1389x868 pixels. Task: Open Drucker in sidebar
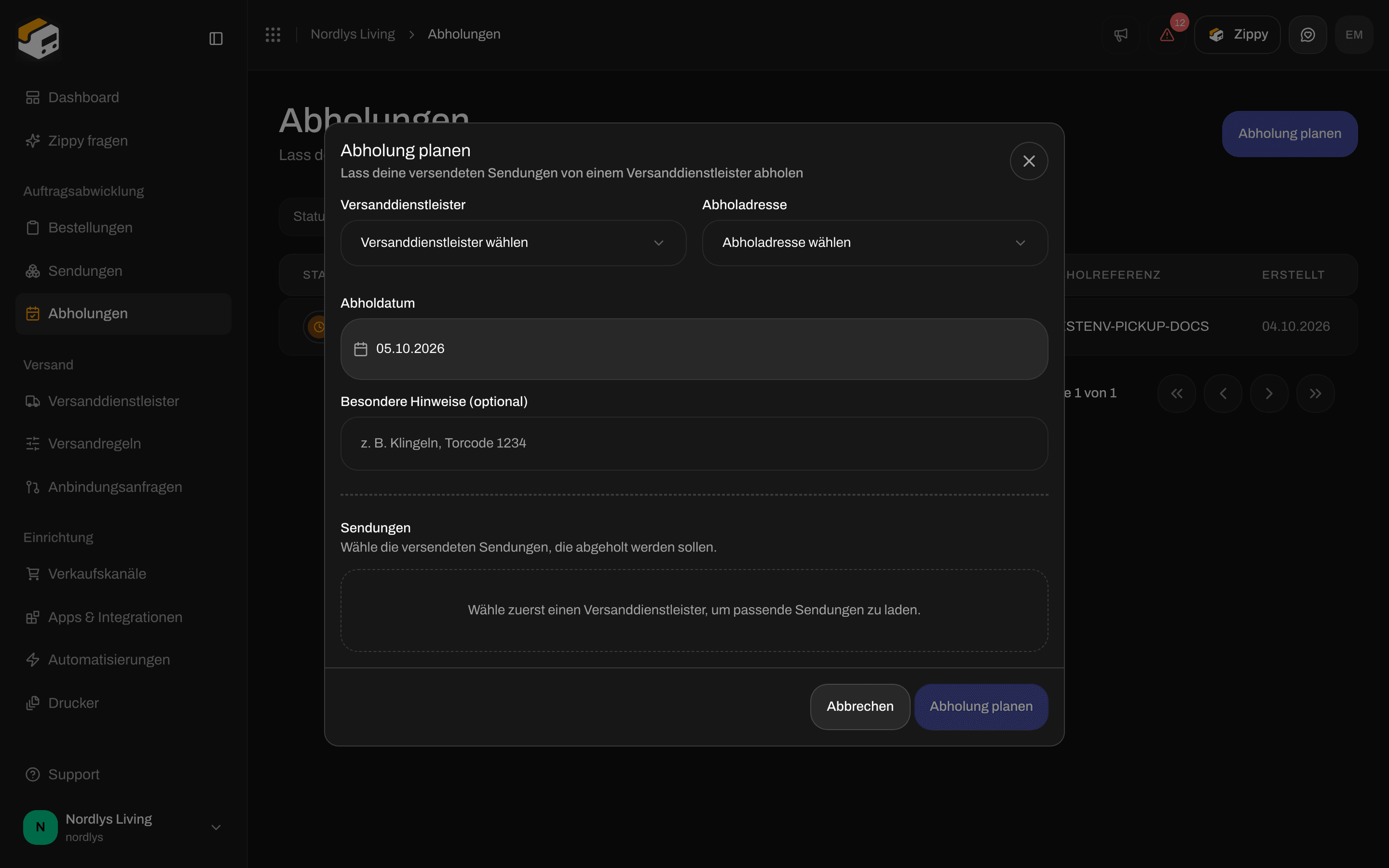[123, 703]
